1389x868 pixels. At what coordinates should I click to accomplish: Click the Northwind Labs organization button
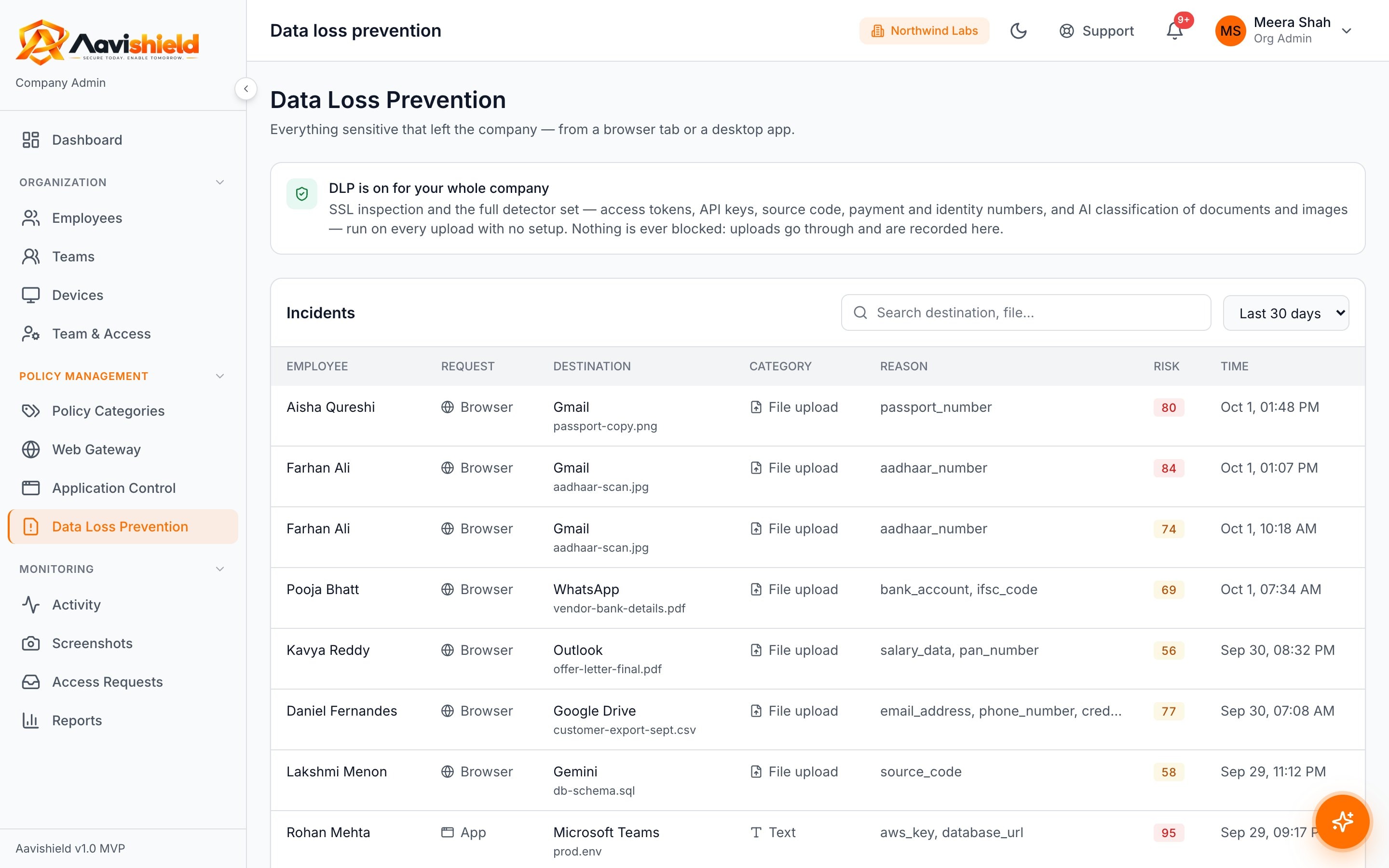[x=924, y=31]
